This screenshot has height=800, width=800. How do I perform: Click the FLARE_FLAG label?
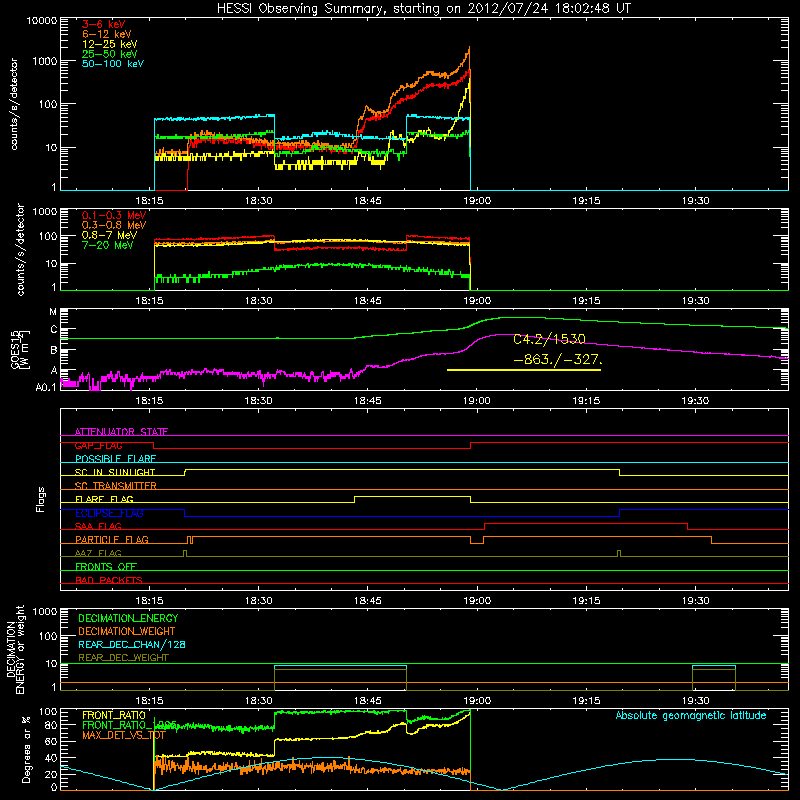pos(104,499)
